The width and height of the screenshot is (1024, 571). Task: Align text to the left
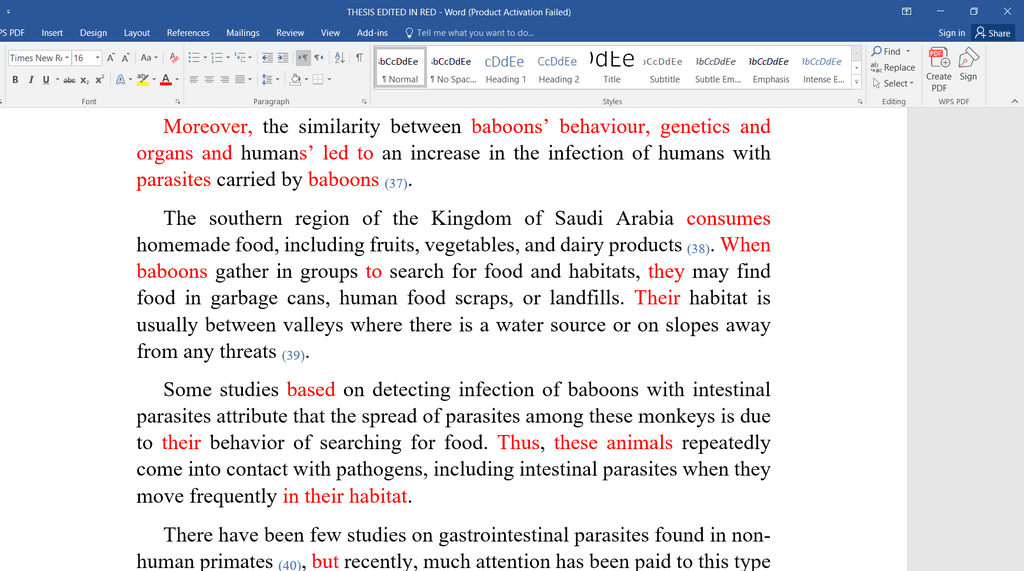(194, 80)
